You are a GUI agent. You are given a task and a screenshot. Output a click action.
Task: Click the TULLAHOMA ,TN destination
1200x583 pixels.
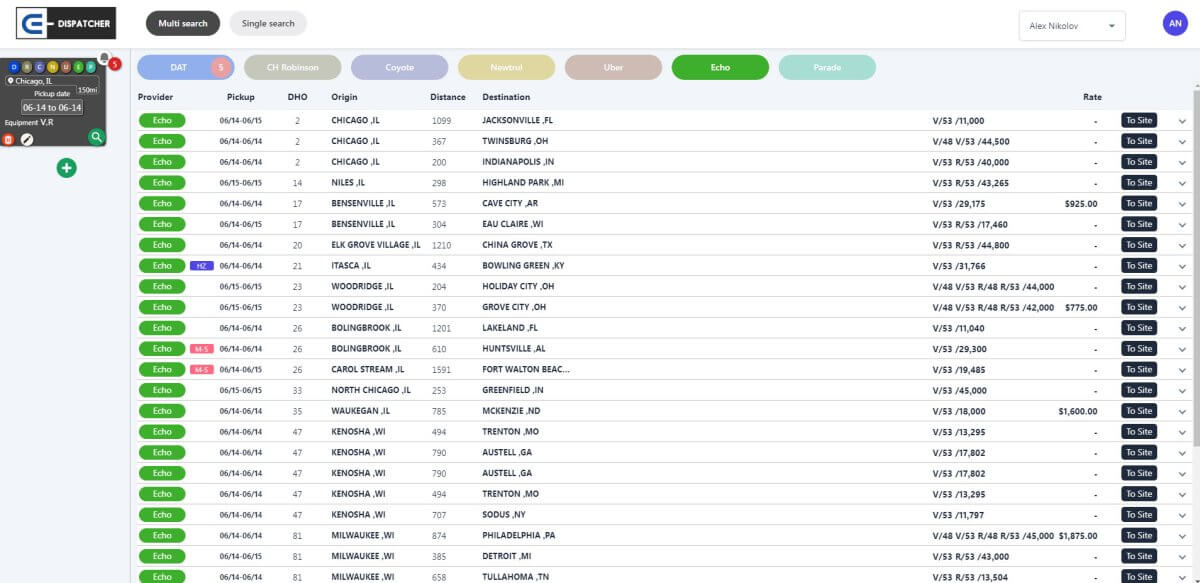tap(516, 577)
